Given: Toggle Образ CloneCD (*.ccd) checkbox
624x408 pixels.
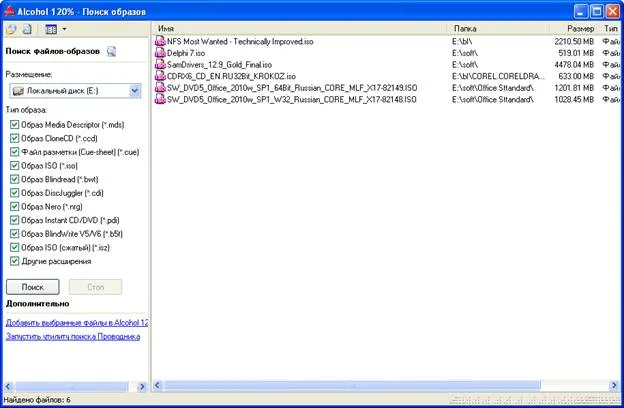Looking at the screenshot, I should [14, 138].
